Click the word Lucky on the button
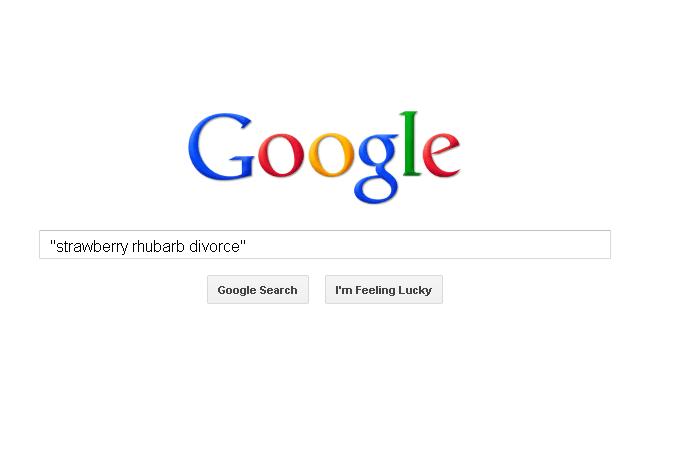 (x=415, y=291)
